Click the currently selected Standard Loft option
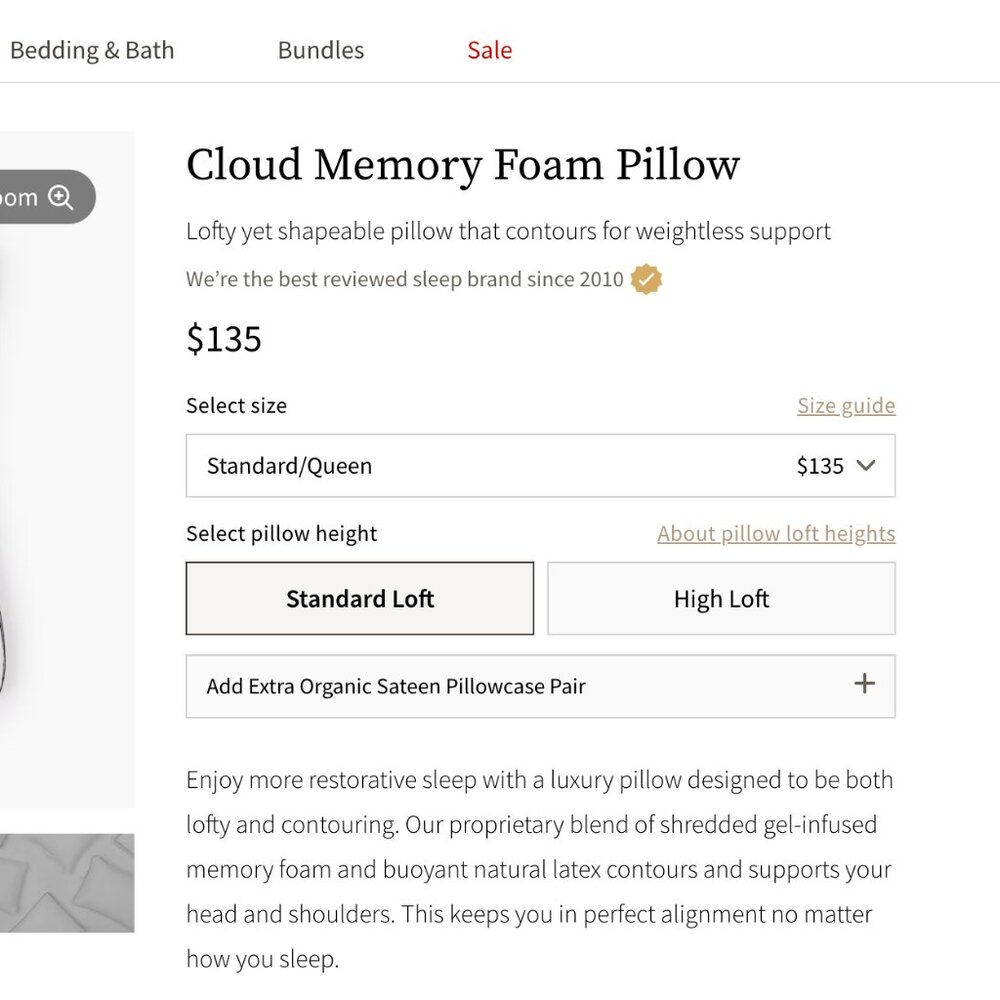1000x1000 pixels. 360,598
